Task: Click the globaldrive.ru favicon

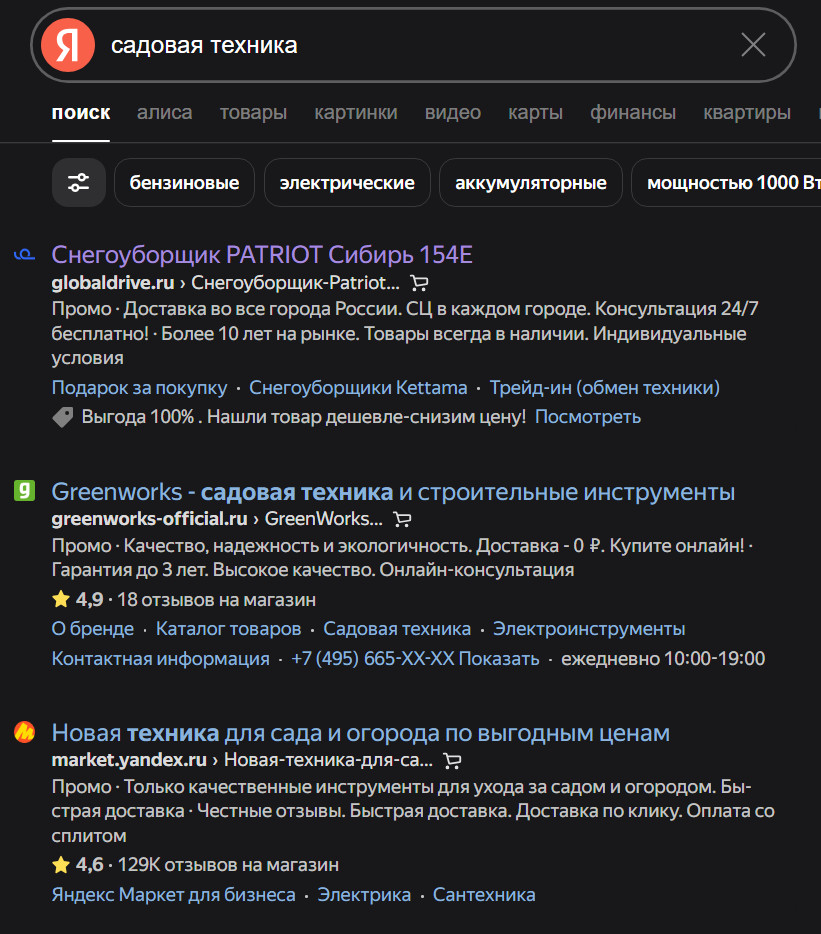Action: point(24,255)
